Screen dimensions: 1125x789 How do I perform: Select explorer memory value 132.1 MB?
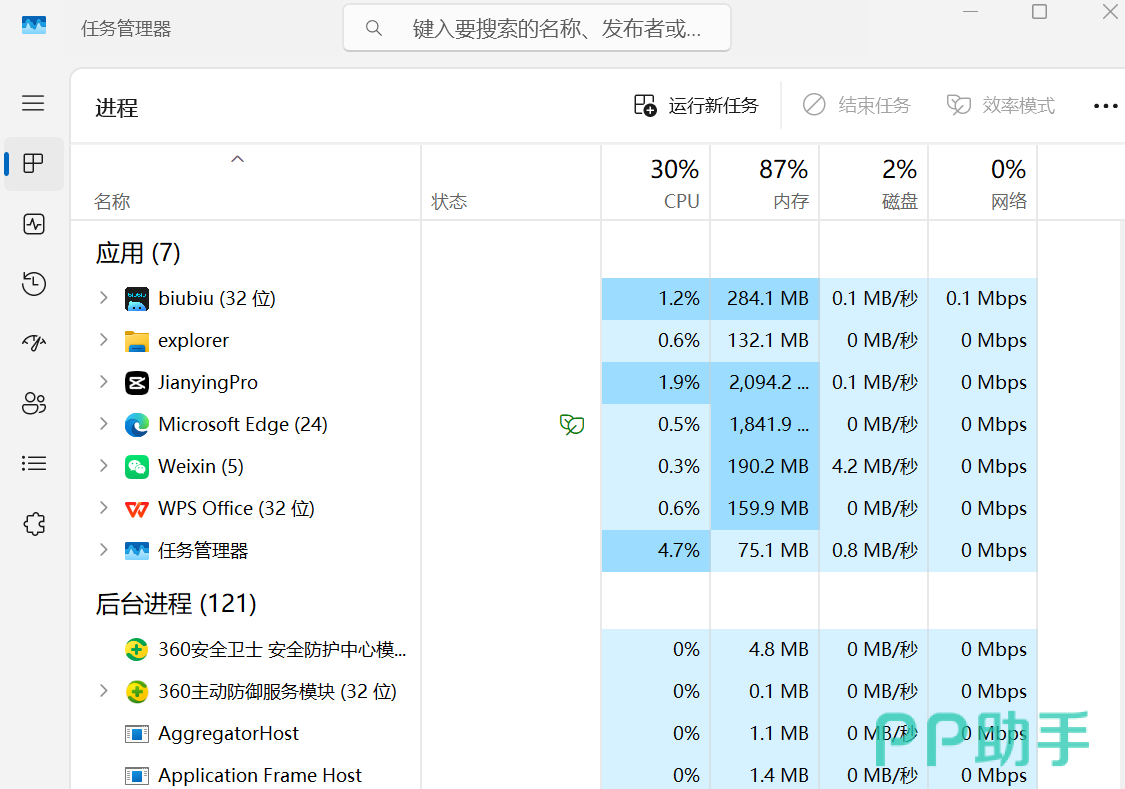point(768,340)
